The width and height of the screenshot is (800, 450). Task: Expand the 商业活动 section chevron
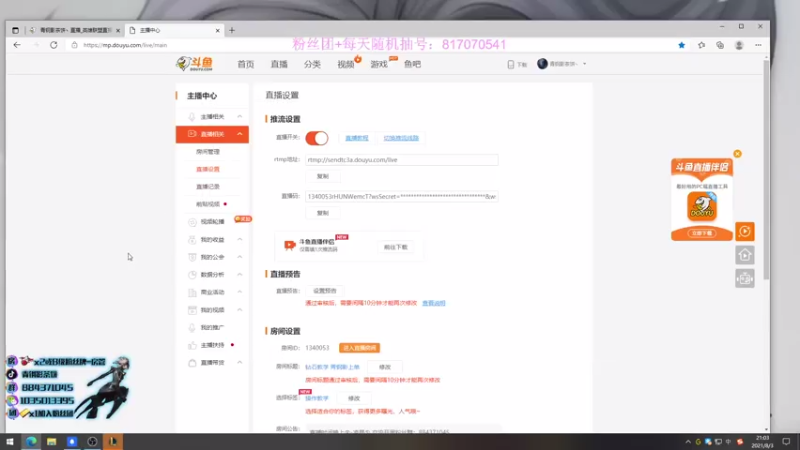[239, 292]
